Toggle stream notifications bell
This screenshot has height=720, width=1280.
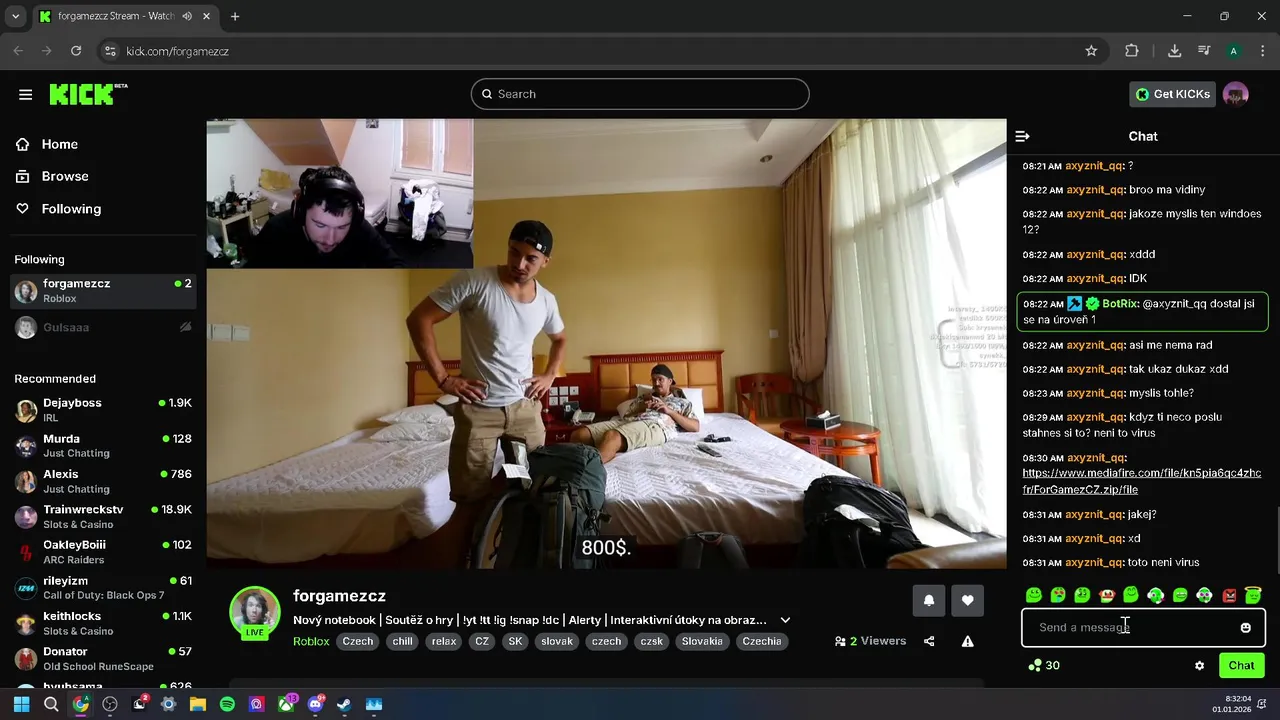[x=928, y=600]
